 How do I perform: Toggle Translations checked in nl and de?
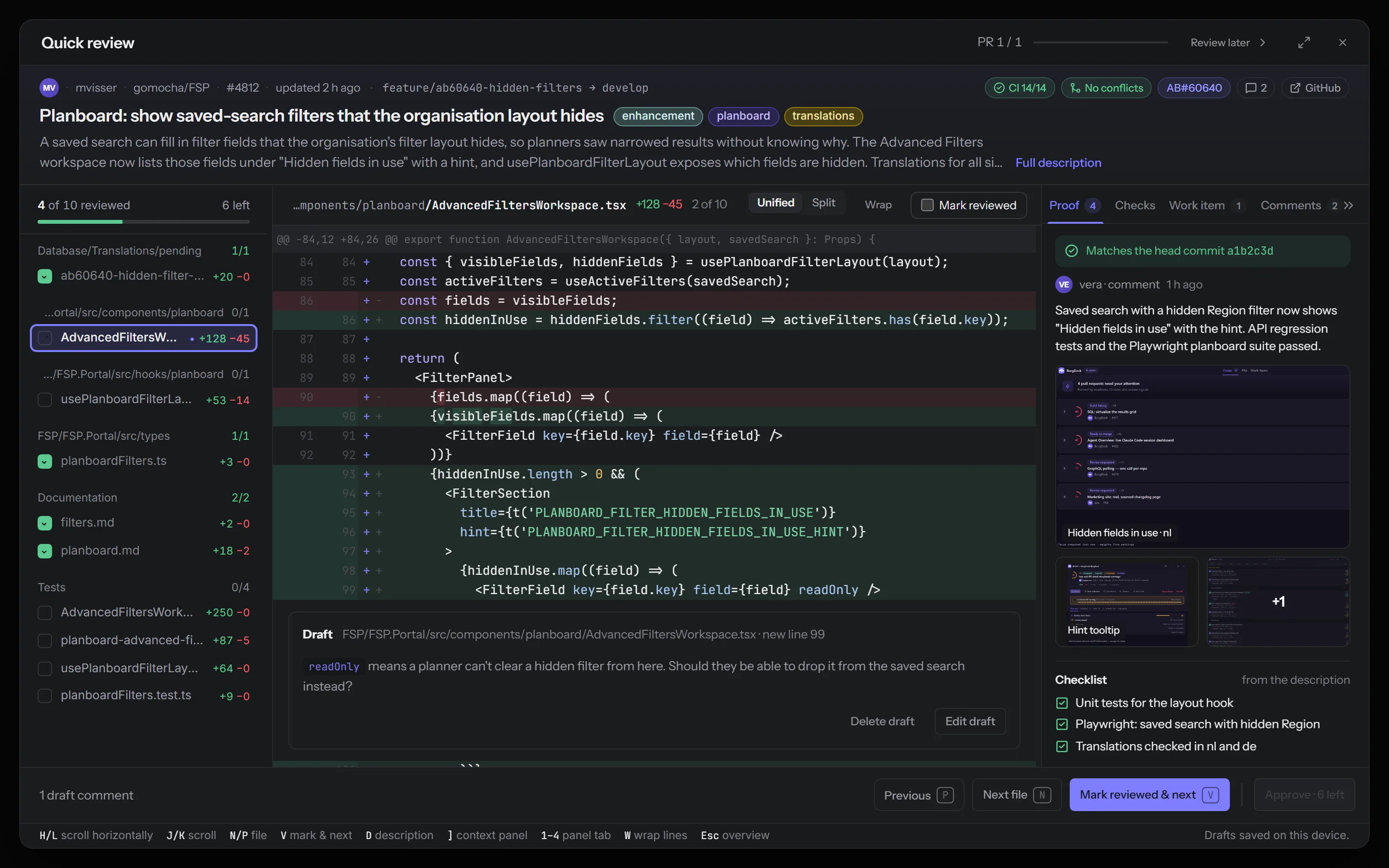pos(1062,746)
